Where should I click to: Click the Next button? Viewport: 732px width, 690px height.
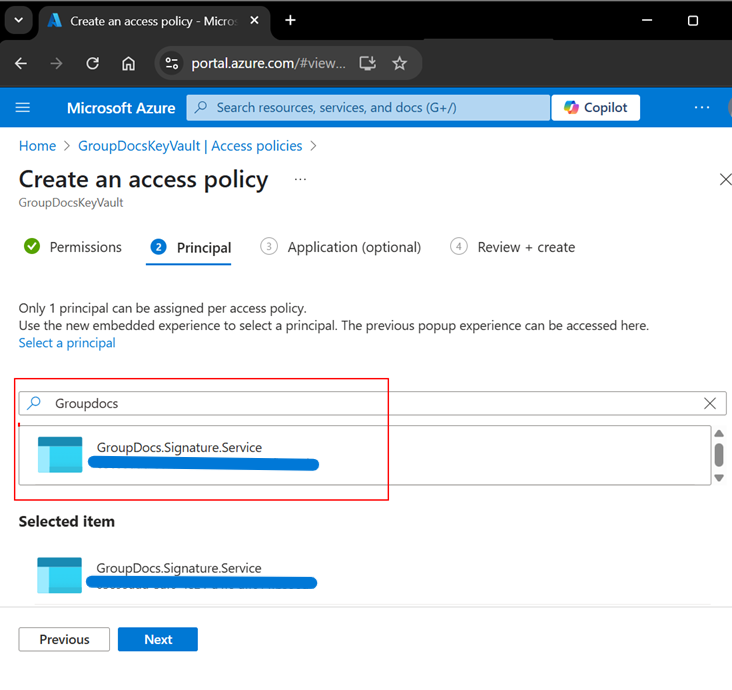[158, 639]
